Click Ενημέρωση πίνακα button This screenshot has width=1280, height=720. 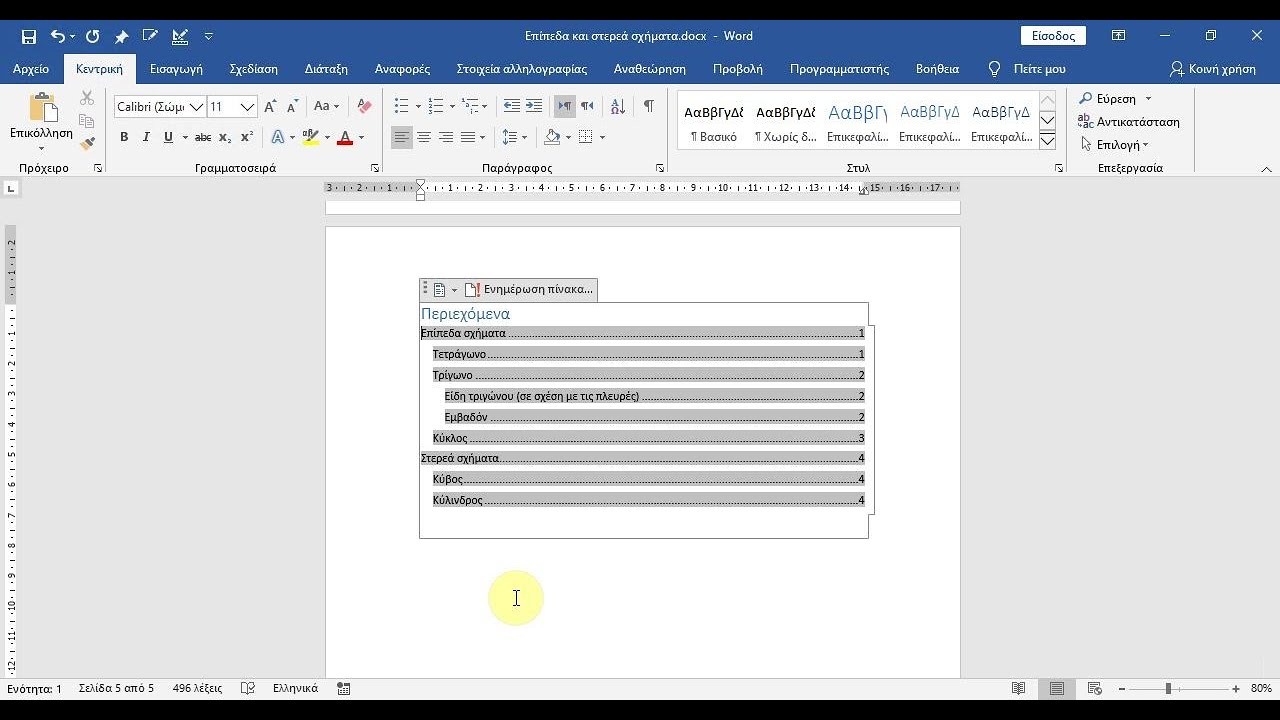(530, 290)
